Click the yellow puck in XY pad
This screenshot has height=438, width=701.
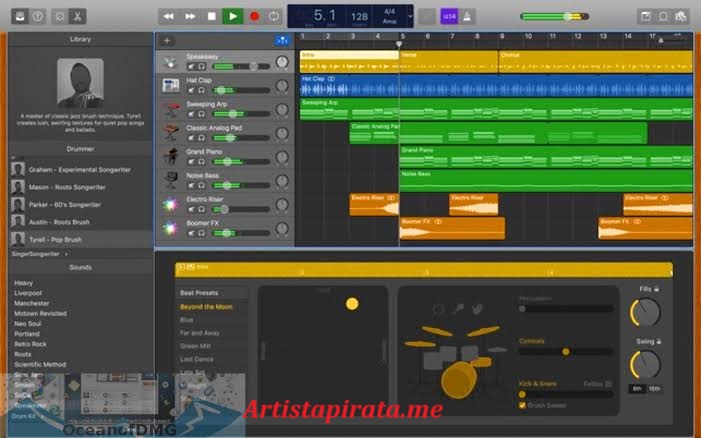click(352, 304)
